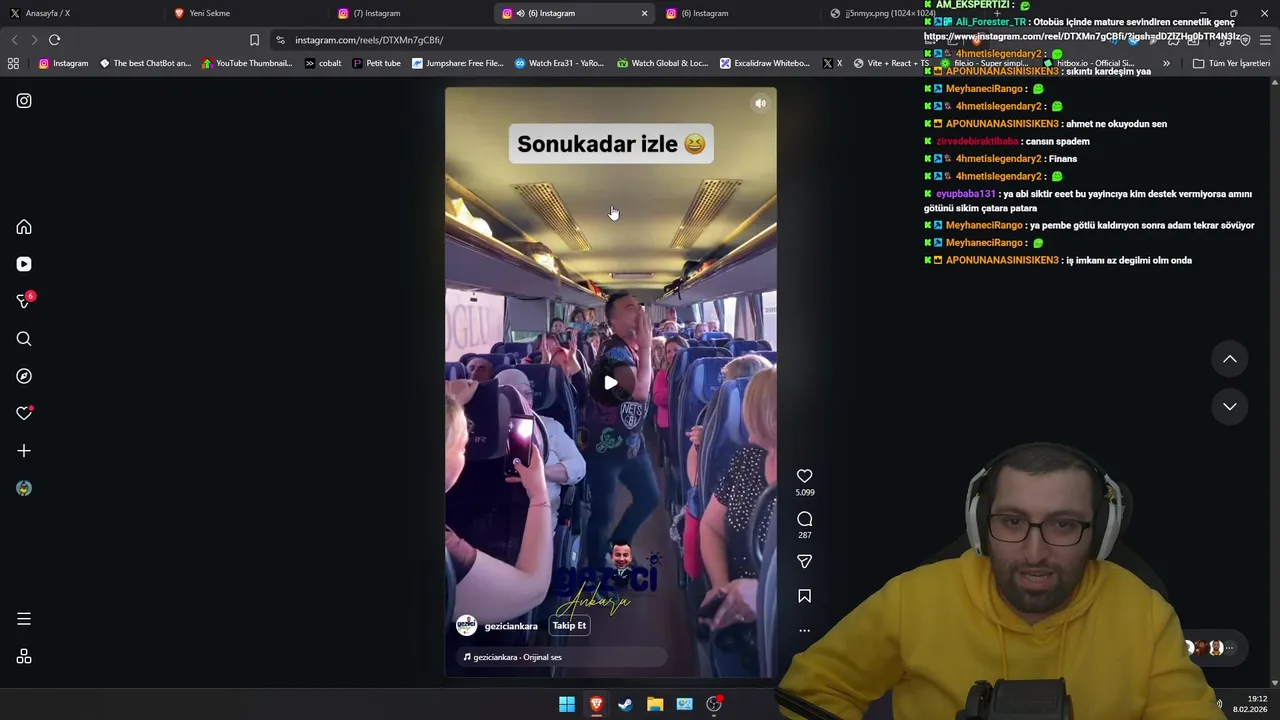This screenshot has width=1280, height=720.
Task: Click the Takip Et follow button
Action: 569,626
